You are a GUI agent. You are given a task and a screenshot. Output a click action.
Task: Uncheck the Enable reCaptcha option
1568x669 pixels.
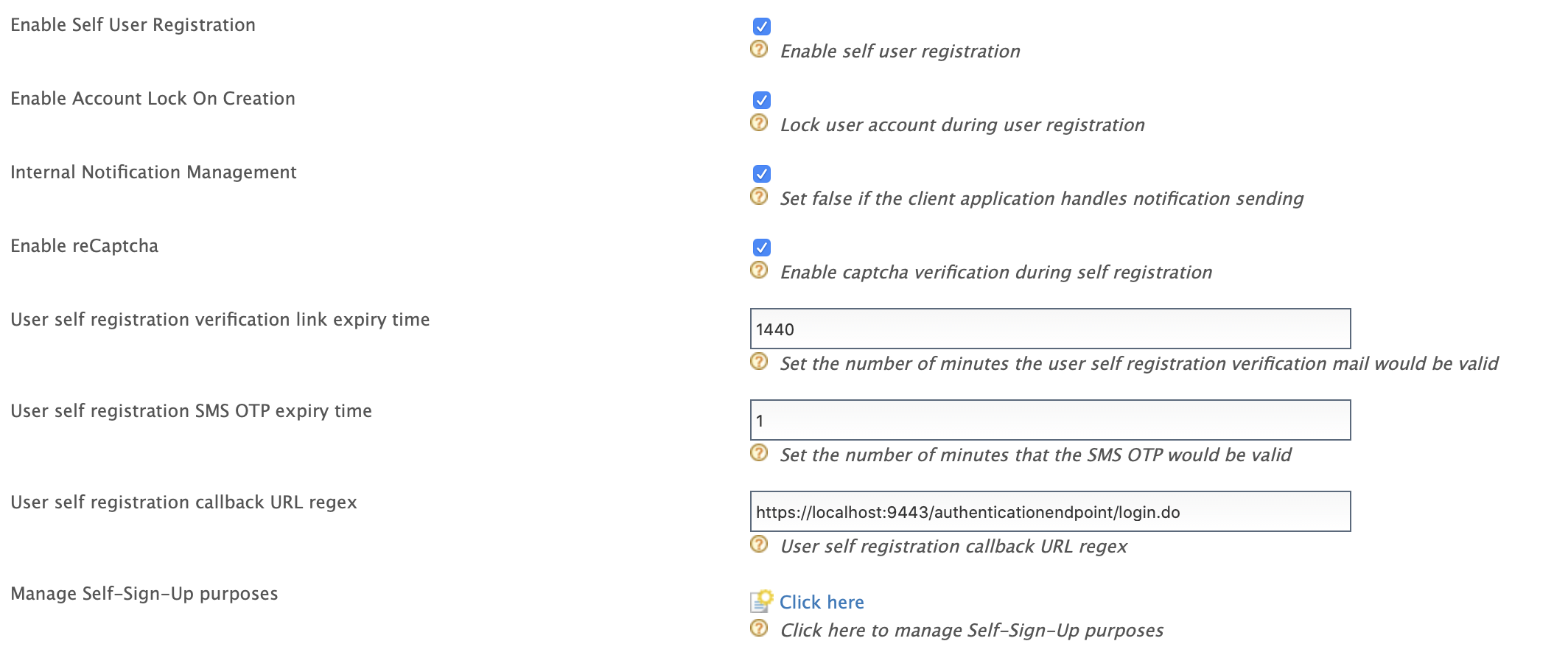pyautogui.click(x=761, y=247)
